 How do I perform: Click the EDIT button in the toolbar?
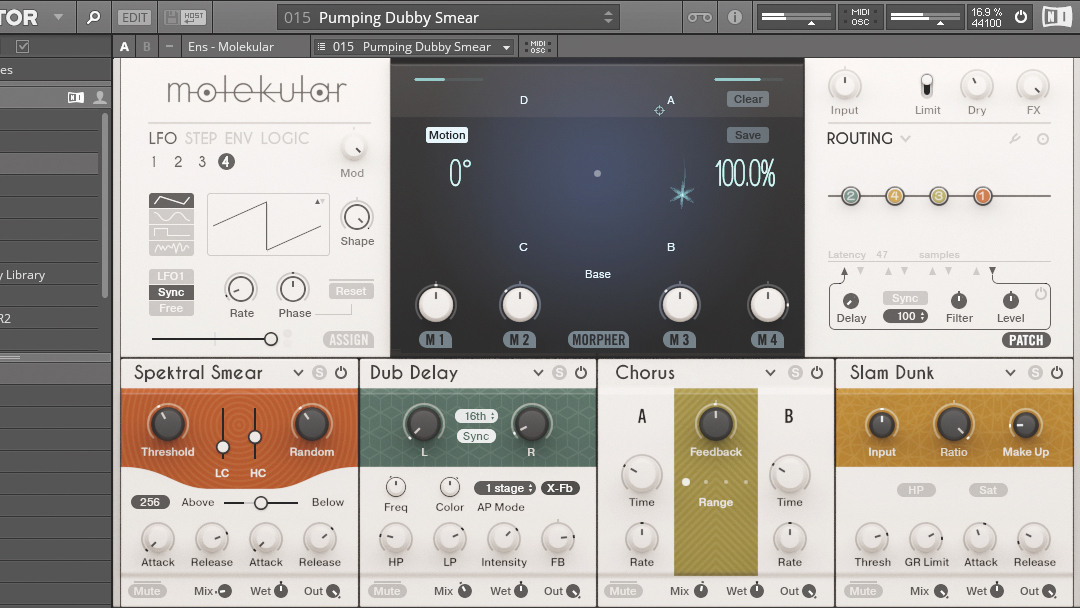(134, 17)
